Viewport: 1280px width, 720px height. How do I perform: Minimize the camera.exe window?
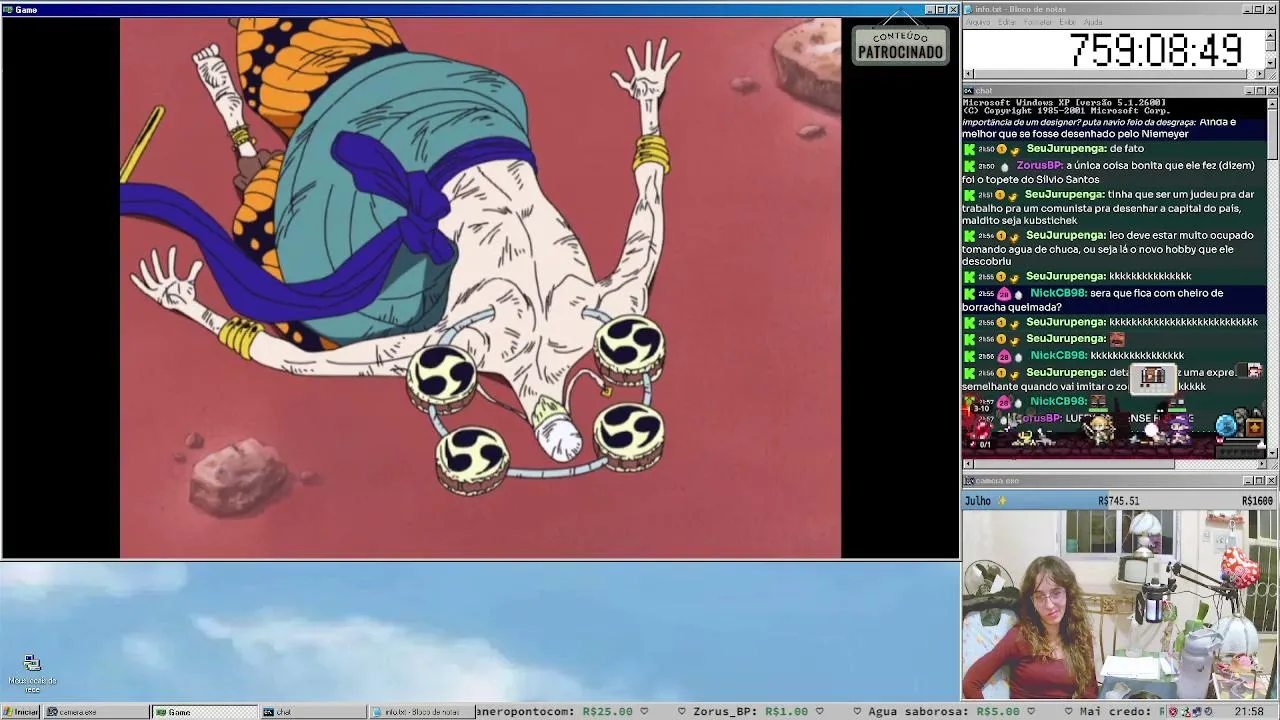click(1249, 481)
